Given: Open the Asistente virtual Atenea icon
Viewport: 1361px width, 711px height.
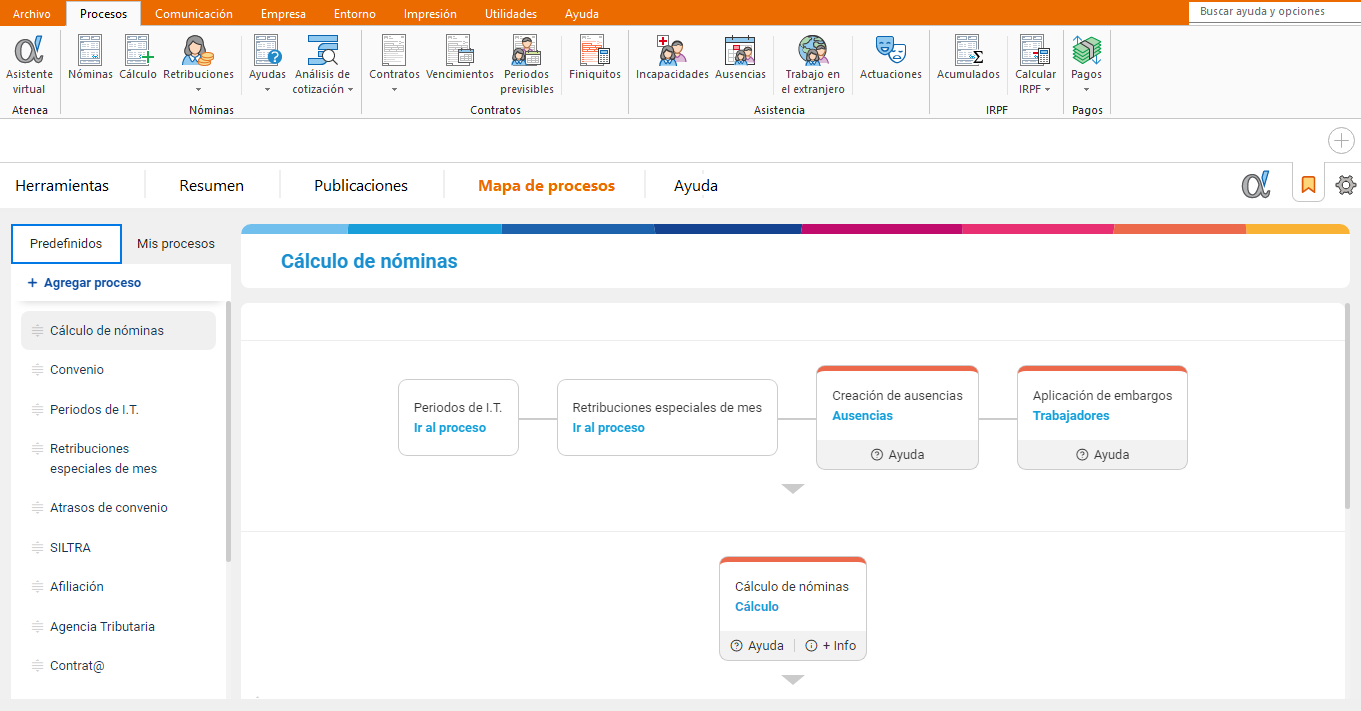Looking at the screenshot, I should [x=29, y=50].
